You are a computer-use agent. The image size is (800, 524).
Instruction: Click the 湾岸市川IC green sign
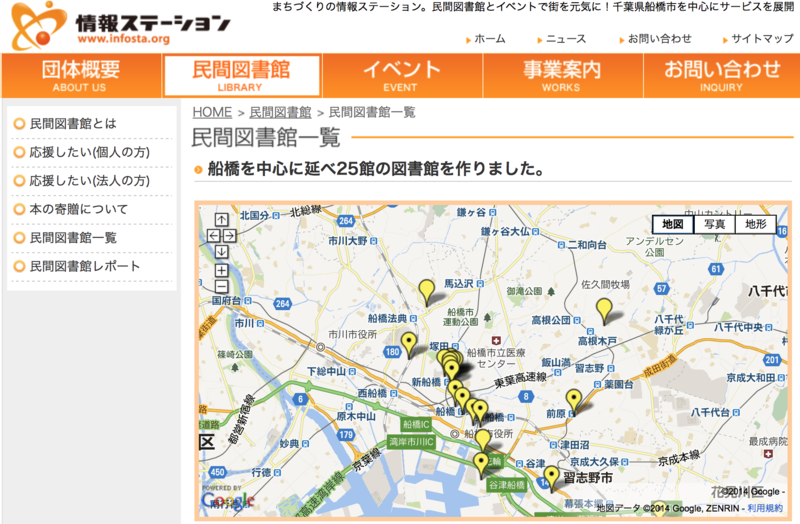coord(411,442)
